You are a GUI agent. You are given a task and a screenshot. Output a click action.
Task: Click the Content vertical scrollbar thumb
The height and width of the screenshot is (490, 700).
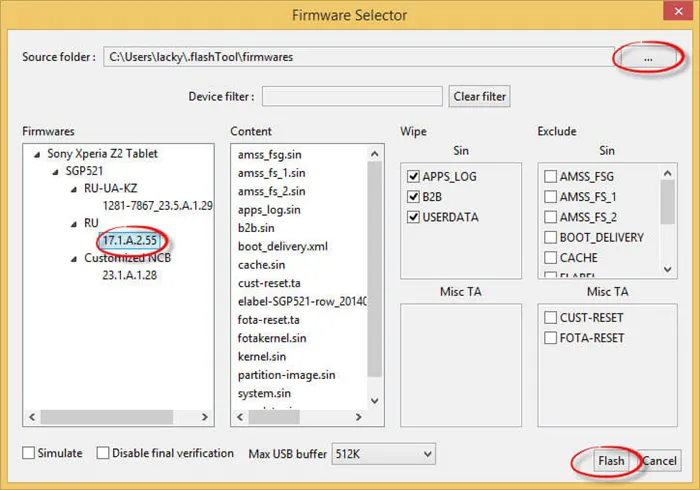(375, 269)
